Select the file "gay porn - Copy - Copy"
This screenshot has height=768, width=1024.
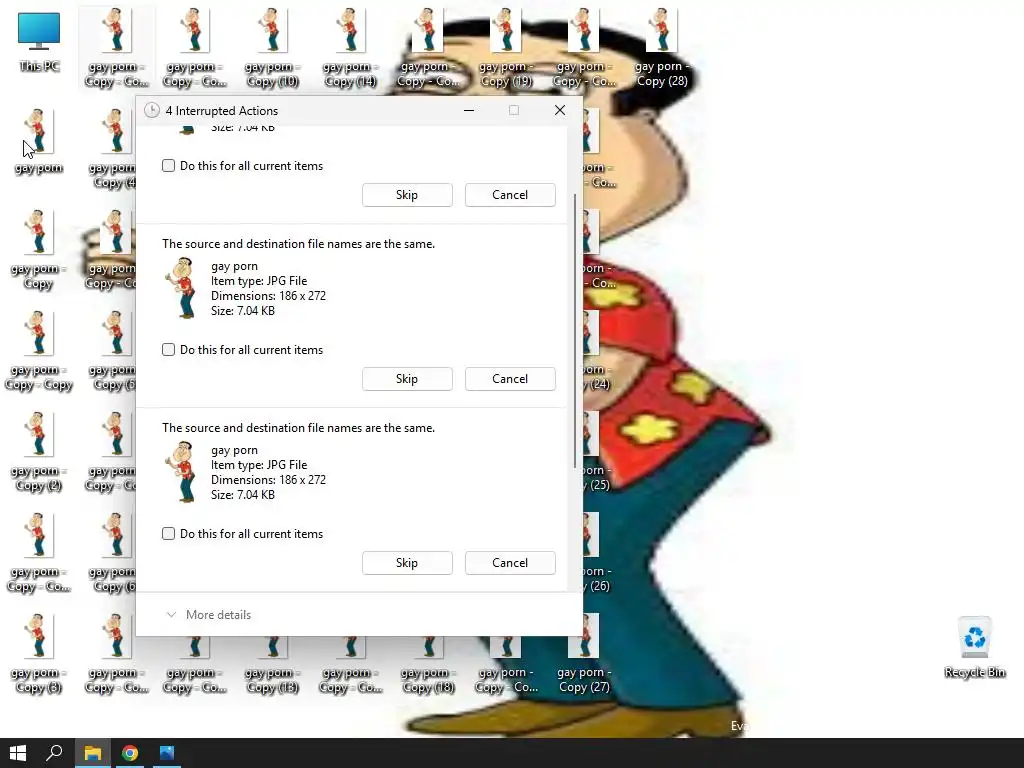(38, 351)
